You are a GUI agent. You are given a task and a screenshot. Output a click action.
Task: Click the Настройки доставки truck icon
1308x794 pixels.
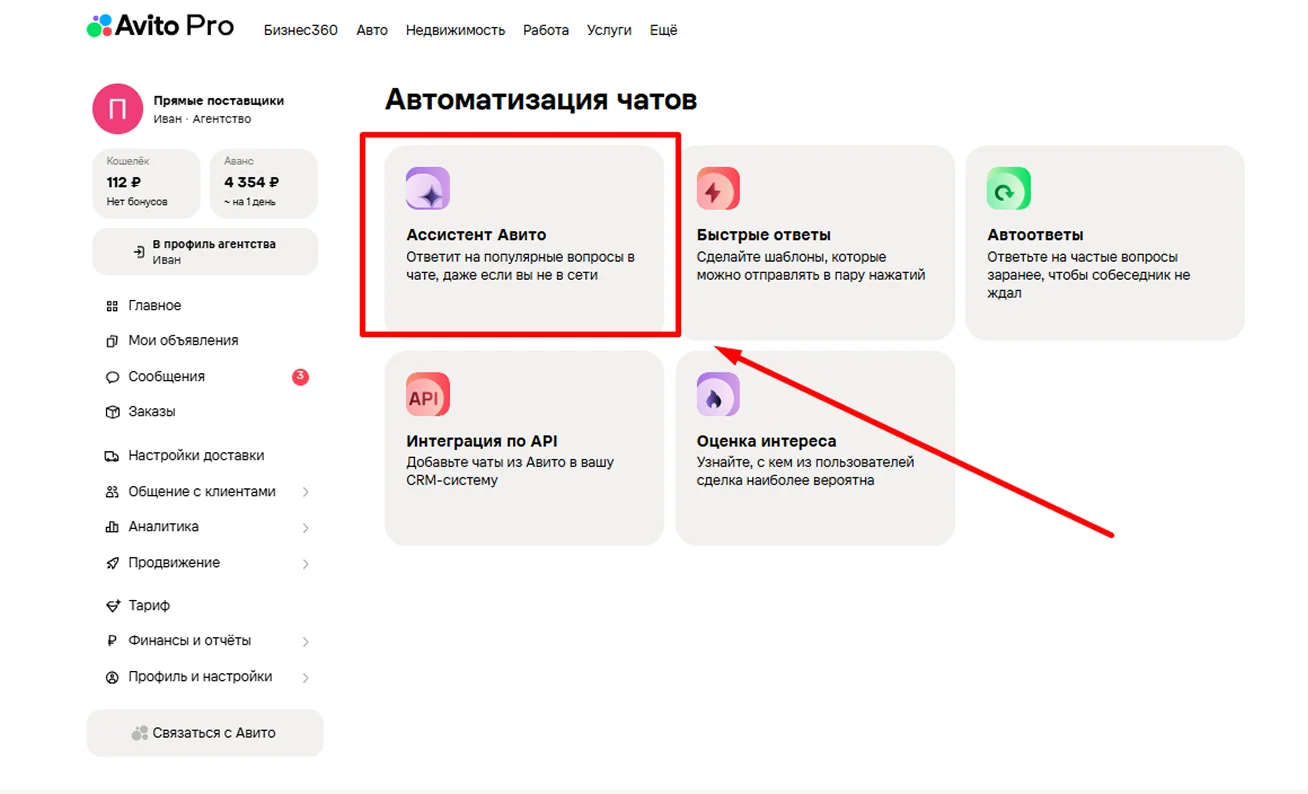[112, 456]
